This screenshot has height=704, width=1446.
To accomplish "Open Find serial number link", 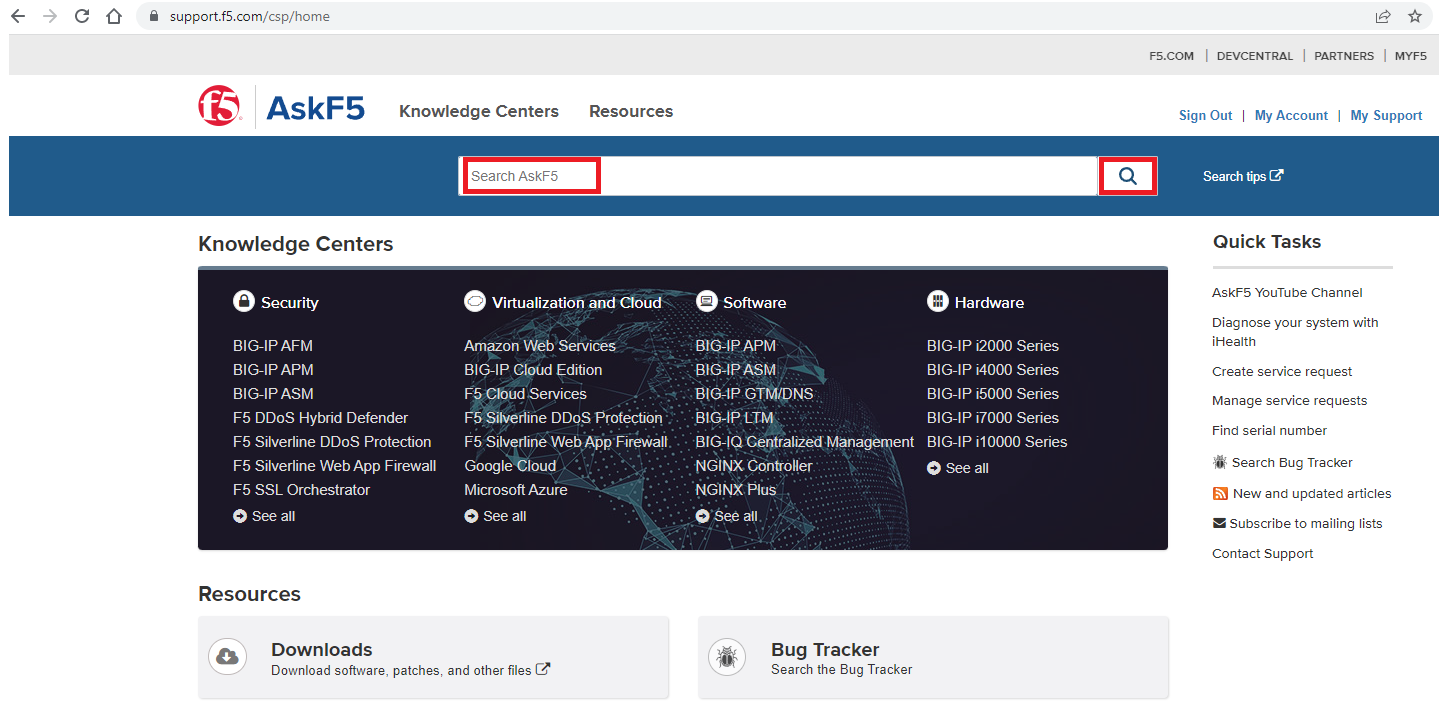I will [1269, 430].
